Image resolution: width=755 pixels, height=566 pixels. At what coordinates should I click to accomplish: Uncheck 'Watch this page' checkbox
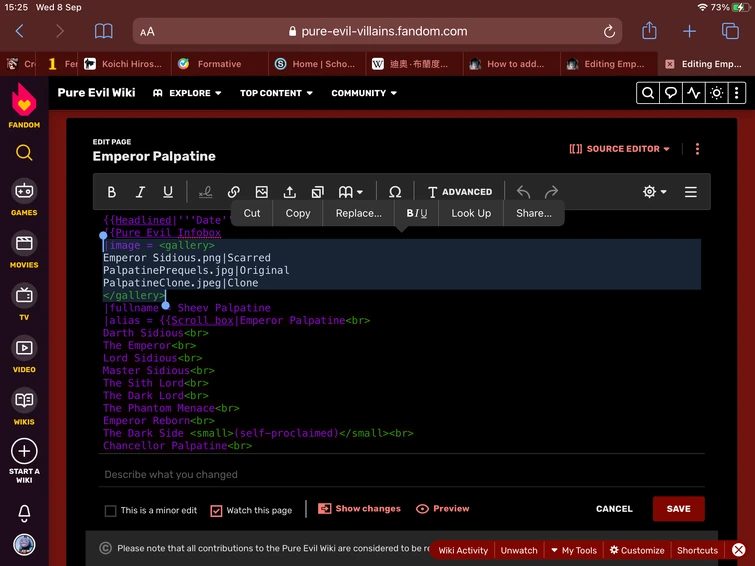click(216, 510)
